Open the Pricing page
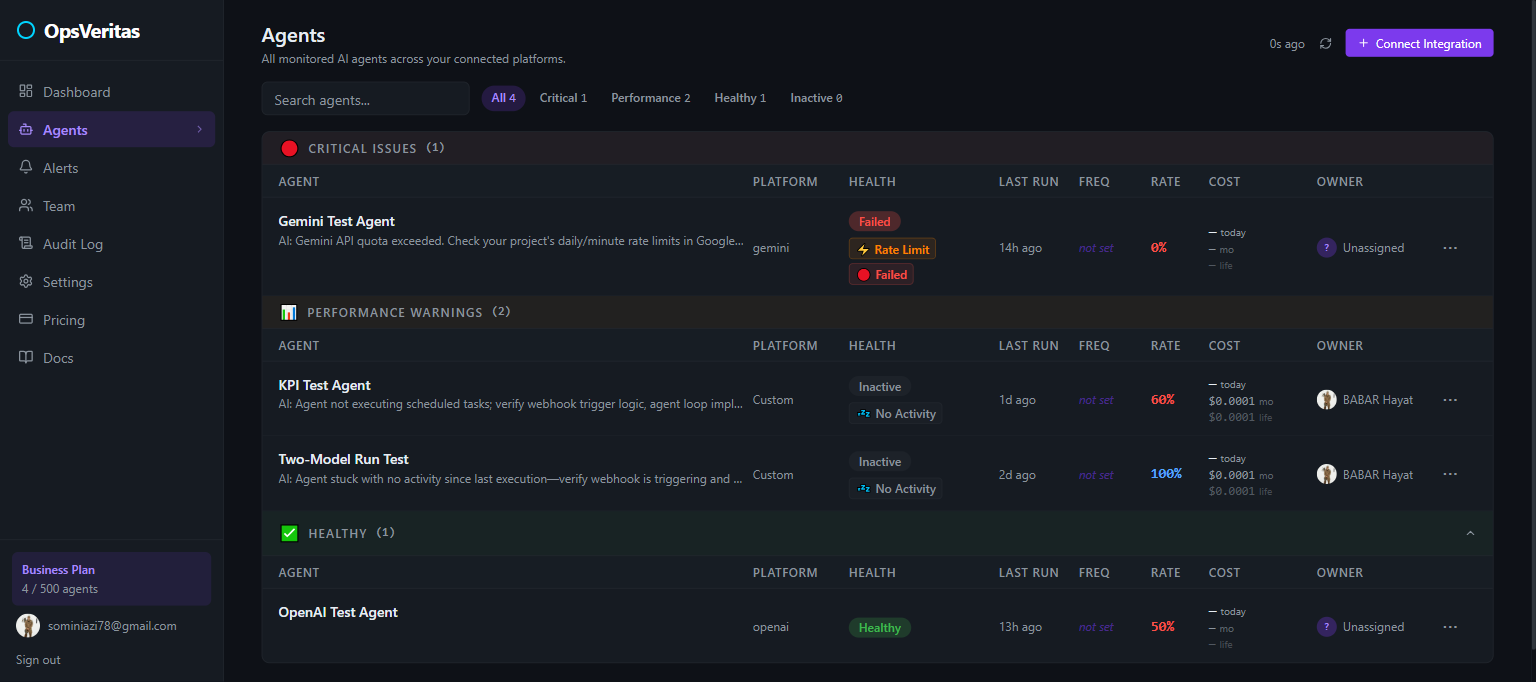Image resolution: width=1536 pixels, height=682 pixels. pos(111,320)
